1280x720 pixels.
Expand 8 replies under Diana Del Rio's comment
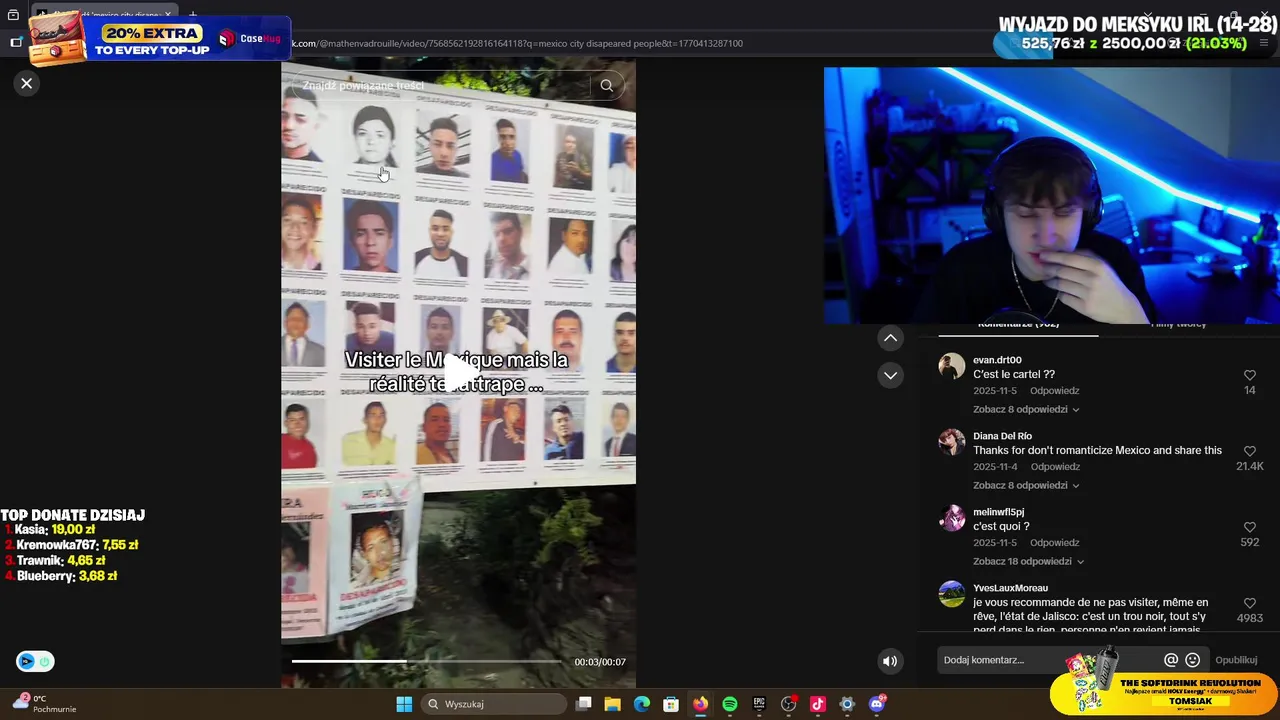1026,485
